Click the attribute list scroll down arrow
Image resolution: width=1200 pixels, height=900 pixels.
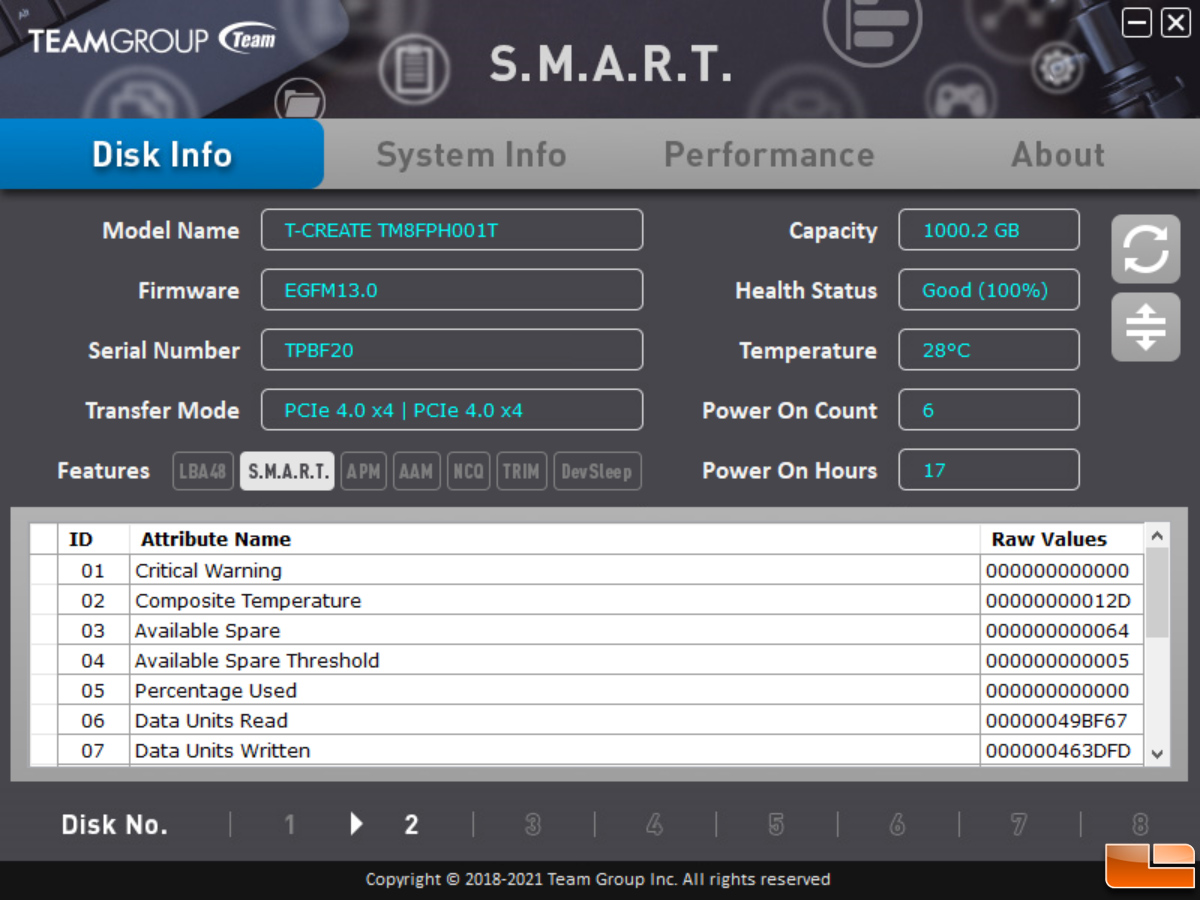[1157, 754]
